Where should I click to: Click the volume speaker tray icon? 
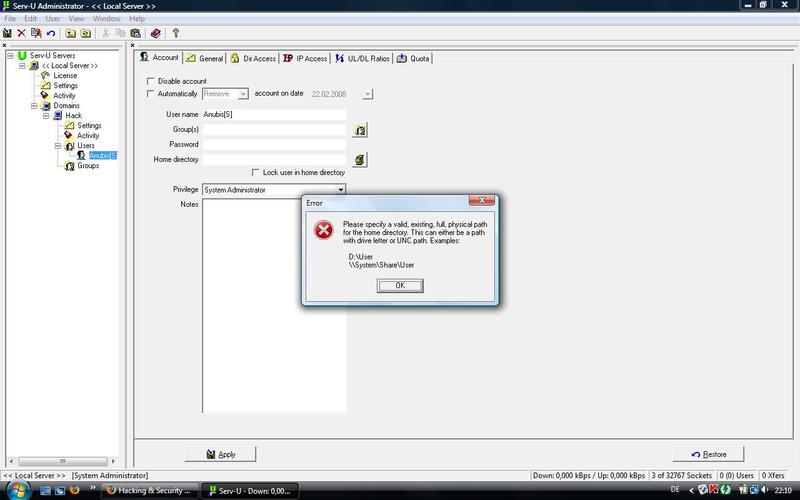tap(764, 490)
